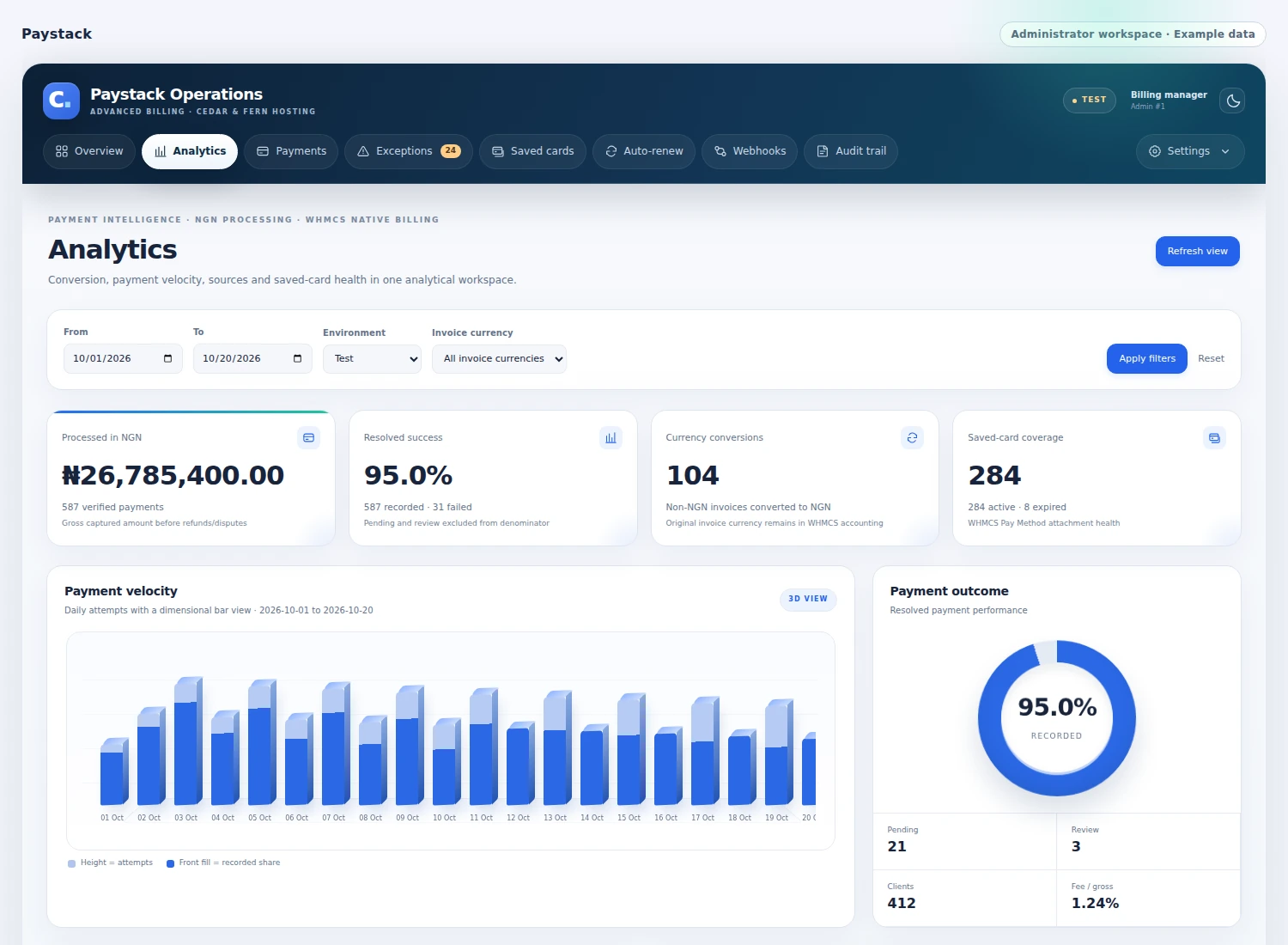Image resolution: width=1288 pixels, height=945 pixels.
Task: Click the Administrator workspace badge
Action: [1133, 34]
